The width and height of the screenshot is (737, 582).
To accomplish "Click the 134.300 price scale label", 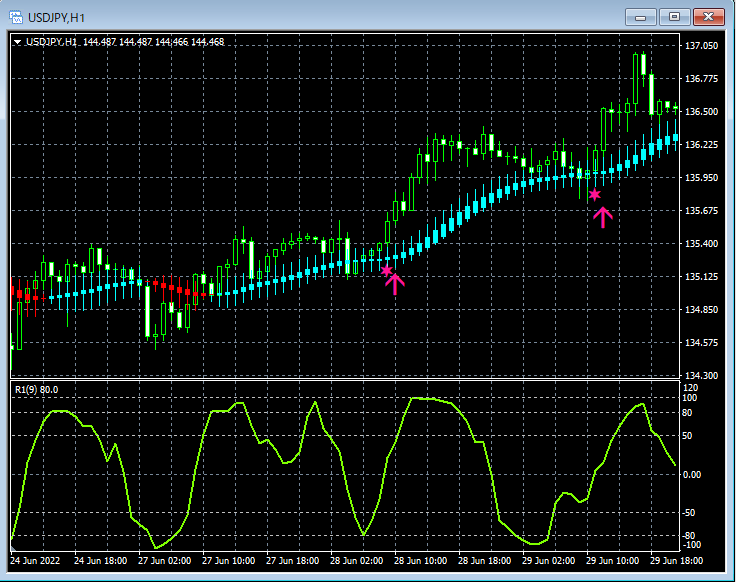I will point(702,376).
